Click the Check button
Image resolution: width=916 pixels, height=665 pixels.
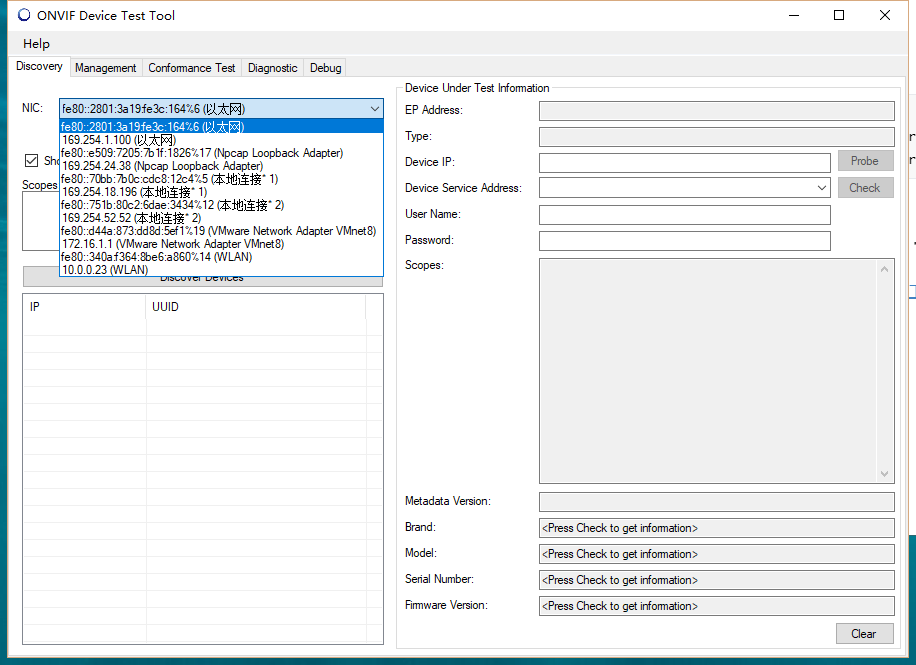865,188
